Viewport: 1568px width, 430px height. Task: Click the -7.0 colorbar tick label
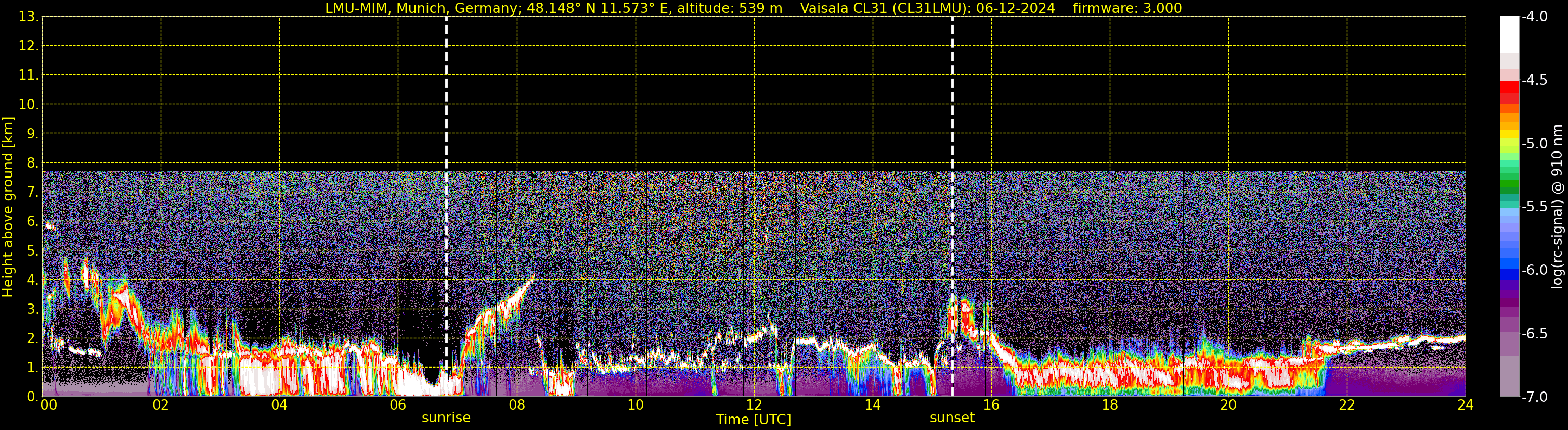[x=1534, y=397]
